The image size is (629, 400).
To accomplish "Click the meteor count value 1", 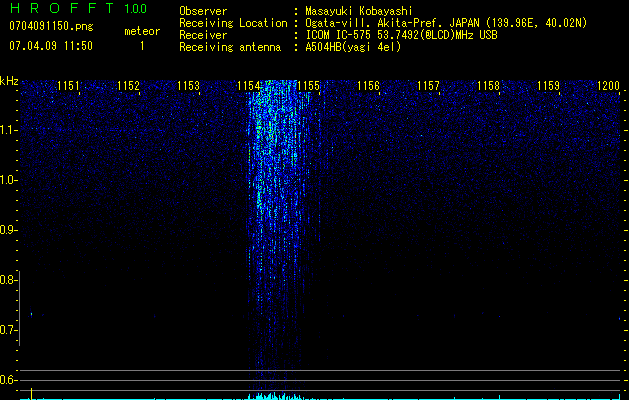I will [142, 46].
